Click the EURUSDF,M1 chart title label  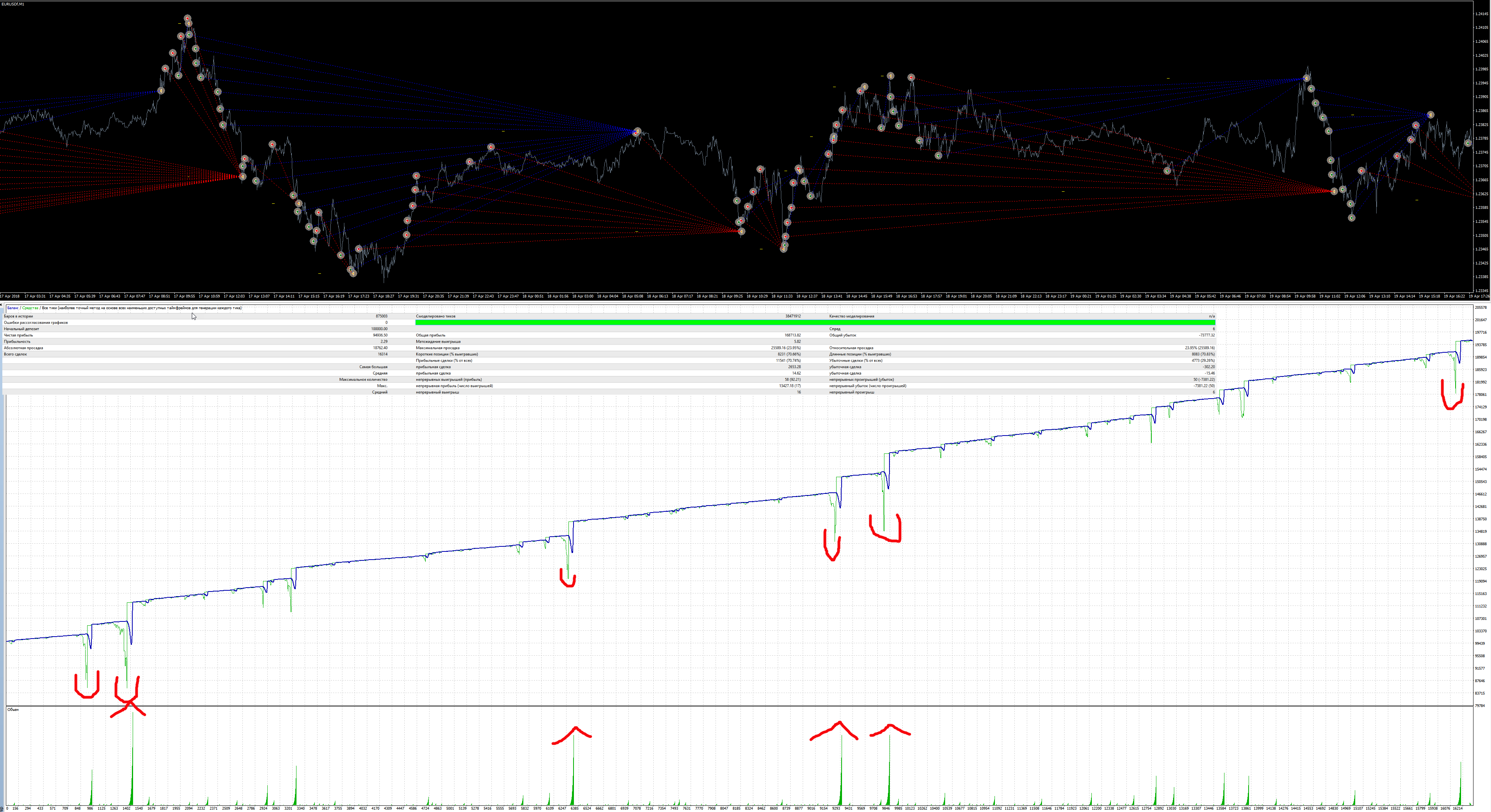pos(13,4)
